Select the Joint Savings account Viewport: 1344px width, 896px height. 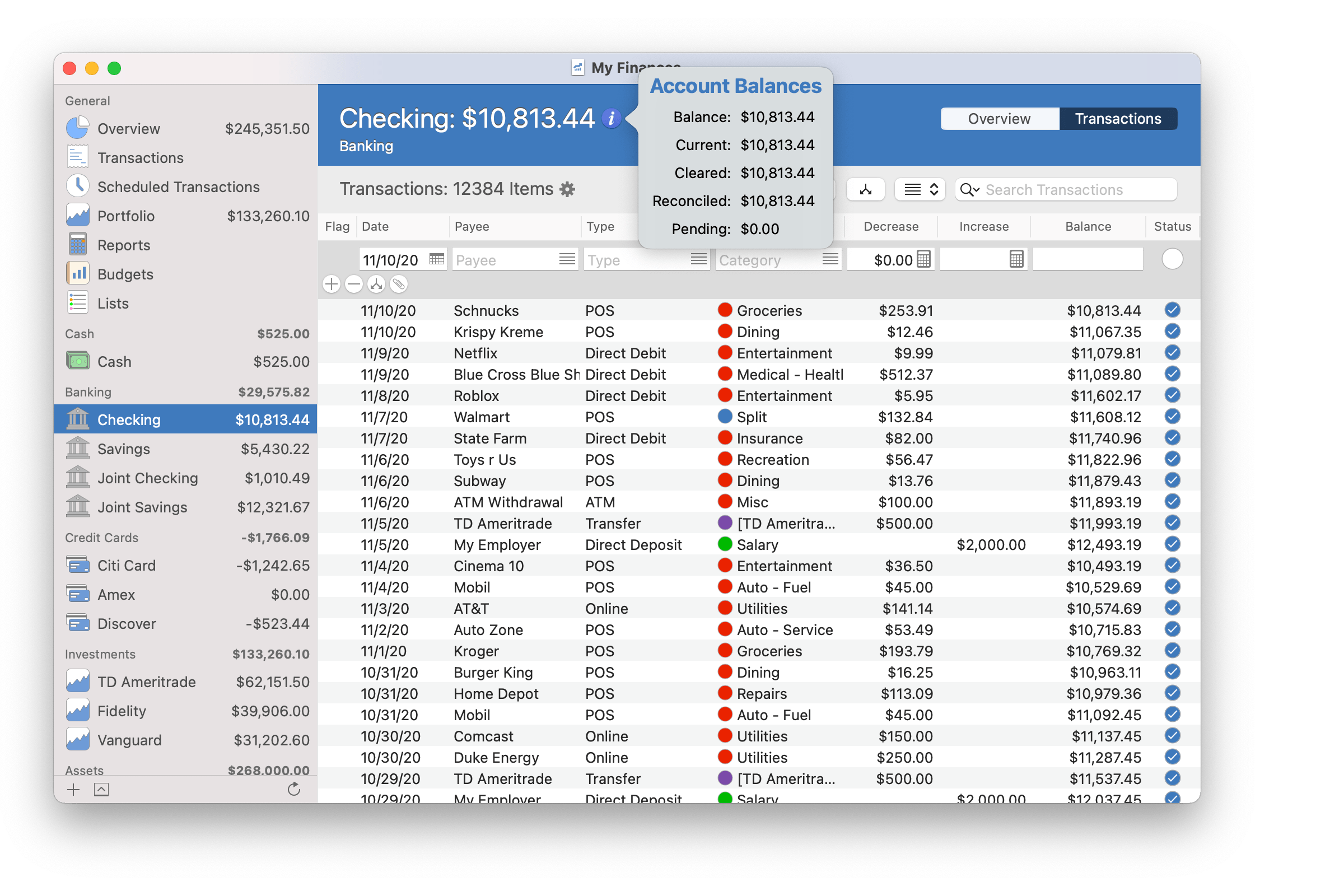pos(142,507)
